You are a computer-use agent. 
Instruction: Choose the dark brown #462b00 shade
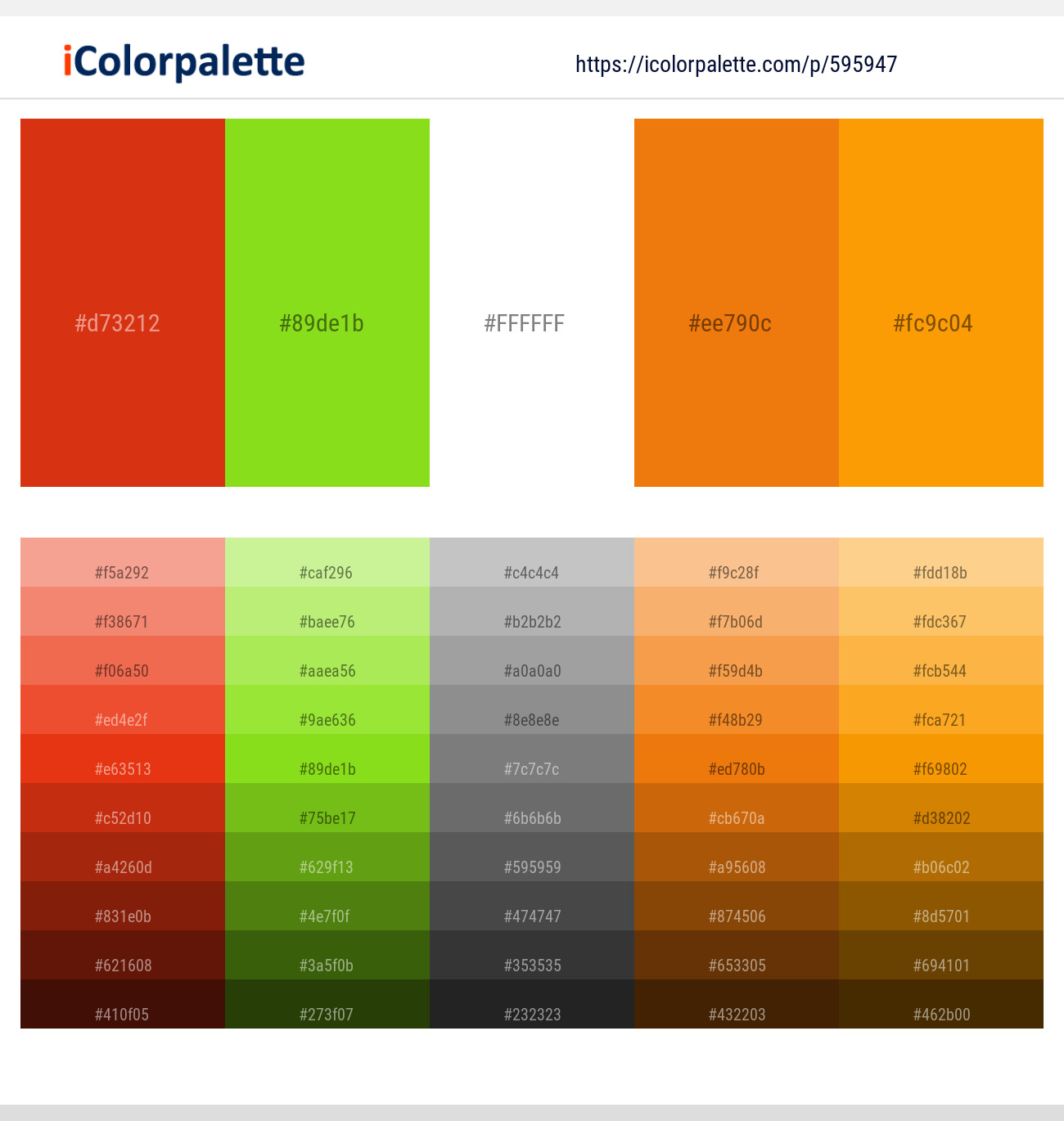pos(941,1004)
